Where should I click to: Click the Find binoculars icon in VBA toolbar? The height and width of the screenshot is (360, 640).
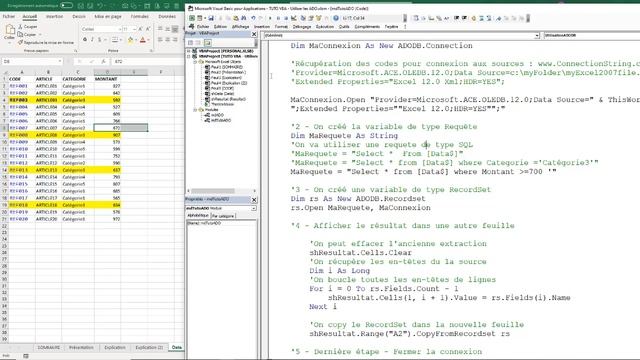click(244, 18)
